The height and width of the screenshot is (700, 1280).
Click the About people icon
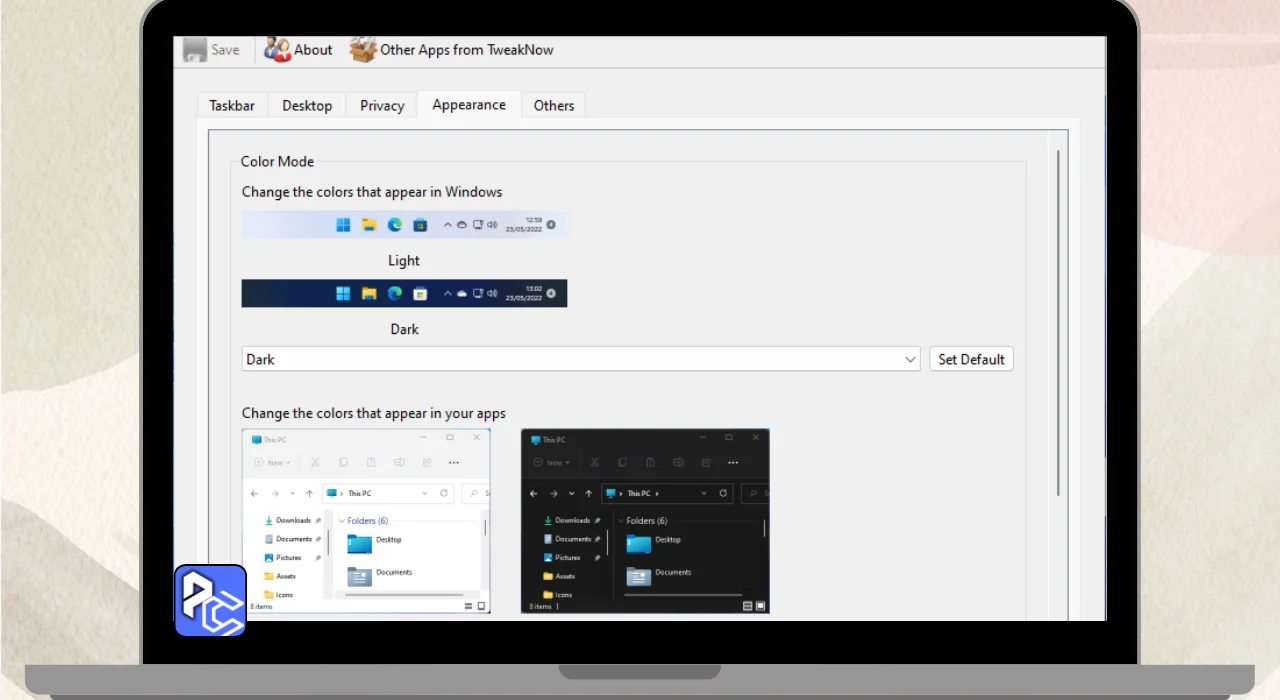tap(277, 50)
